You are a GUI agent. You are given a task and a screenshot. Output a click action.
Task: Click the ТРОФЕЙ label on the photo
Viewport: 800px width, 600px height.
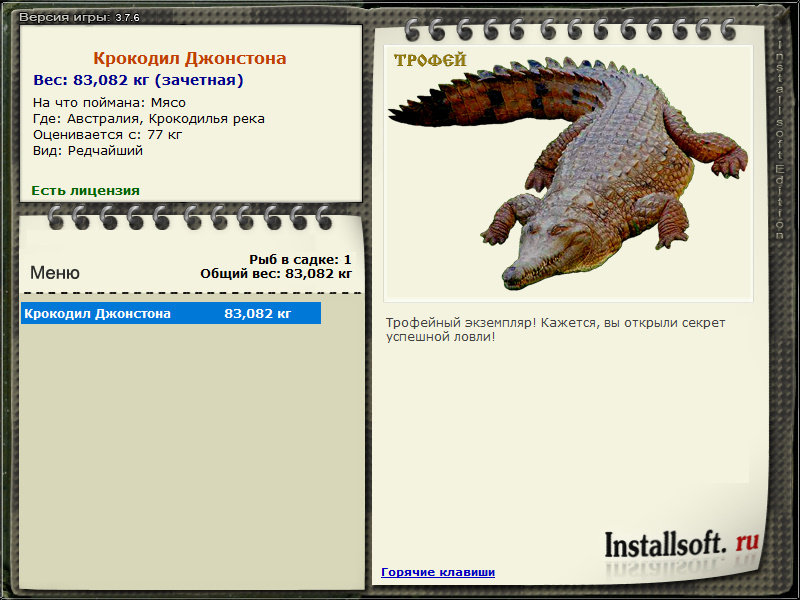[430, 60]
